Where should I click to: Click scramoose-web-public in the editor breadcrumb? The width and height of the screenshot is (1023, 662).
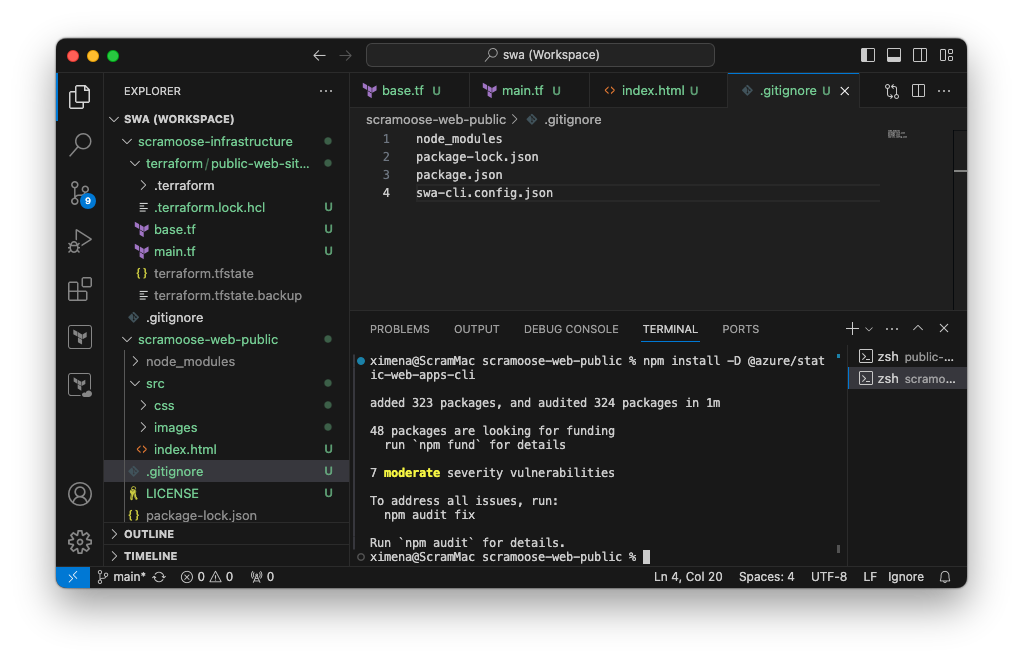click(436, 120)
